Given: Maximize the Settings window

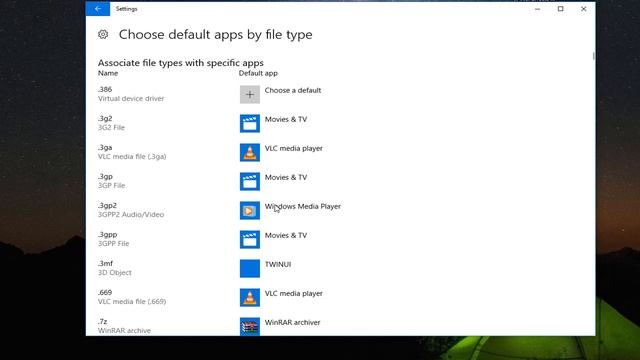Looking at the screenshot, I should pyautogui.click(x=560, y=9).
